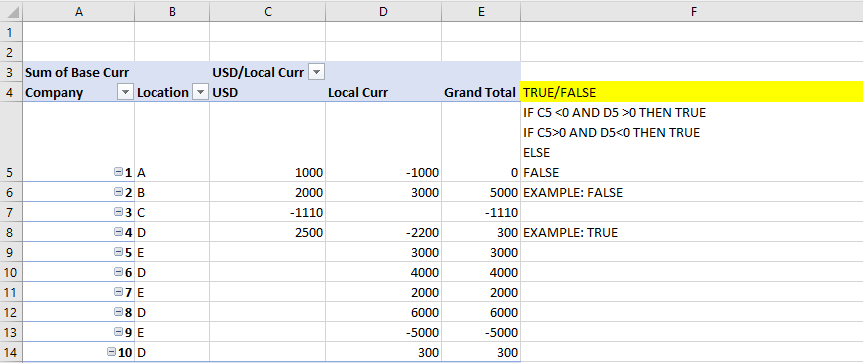Collapse the row for company 4
This screenshot has height=363, width=863.
click(x=118, y=232)
